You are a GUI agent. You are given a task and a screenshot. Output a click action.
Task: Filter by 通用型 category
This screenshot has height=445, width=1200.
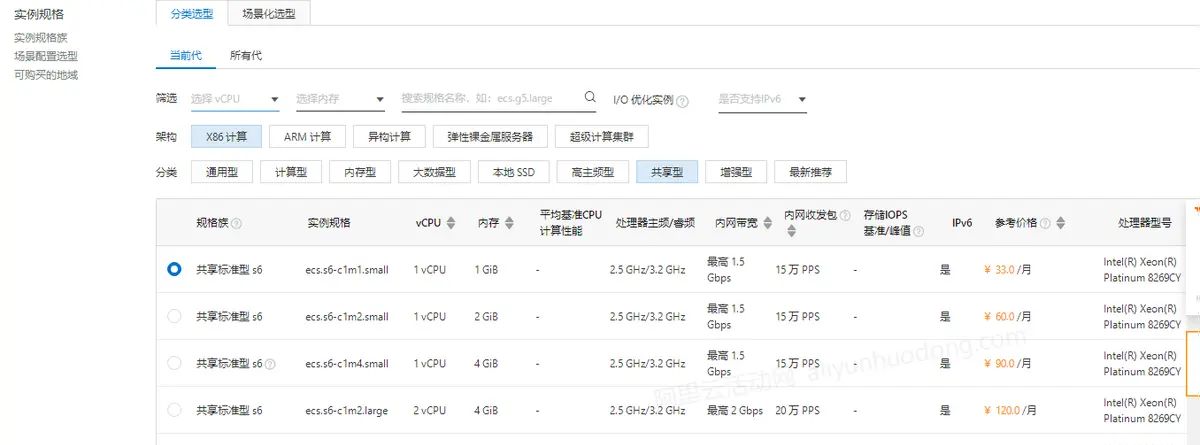click(222, 172)
